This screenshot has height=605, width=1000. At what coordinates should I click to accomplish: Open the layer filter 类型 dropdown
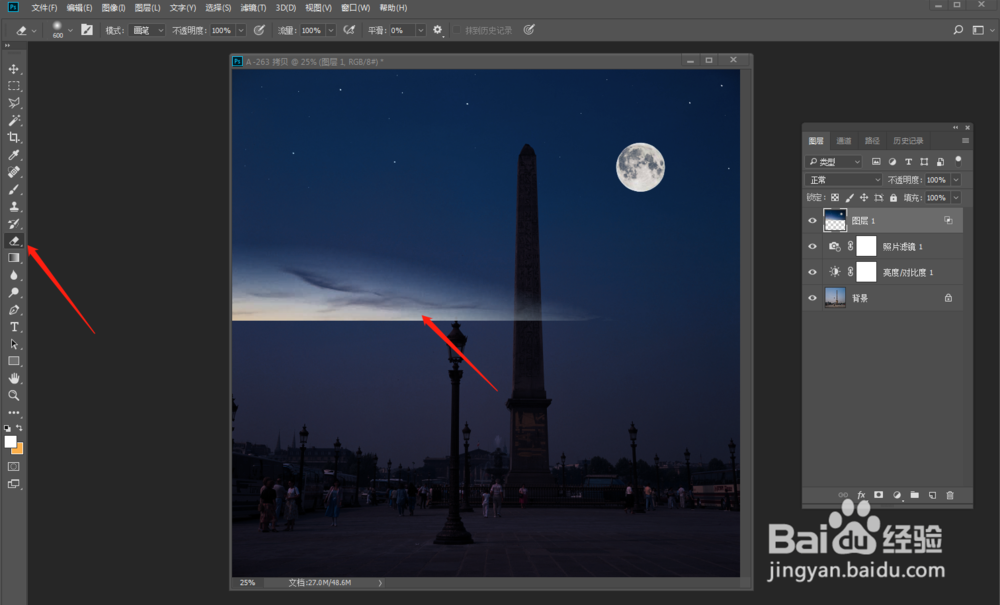coord(834,161)
